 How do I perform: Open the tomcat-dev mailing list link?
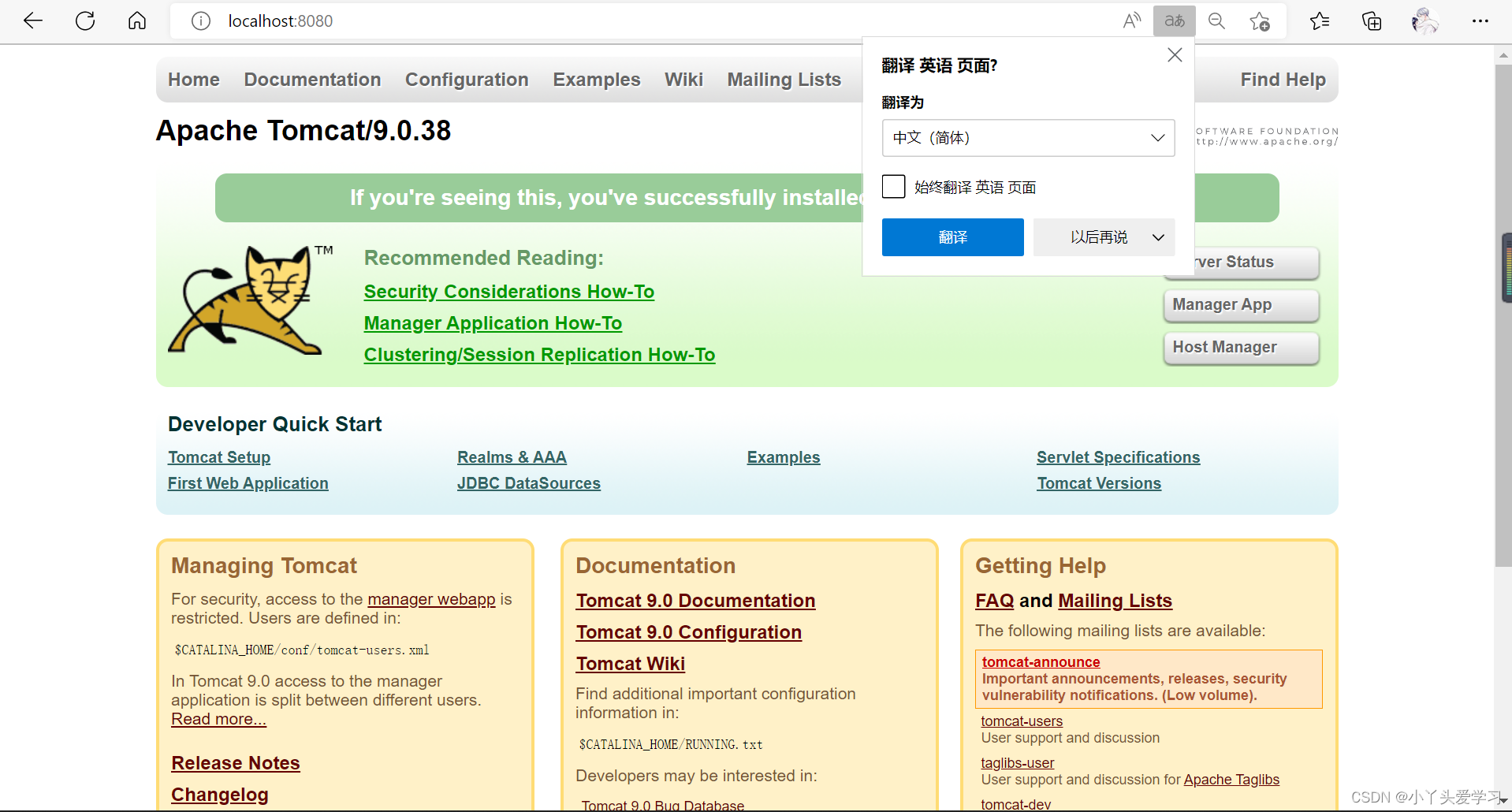[x=1015, y=804]
